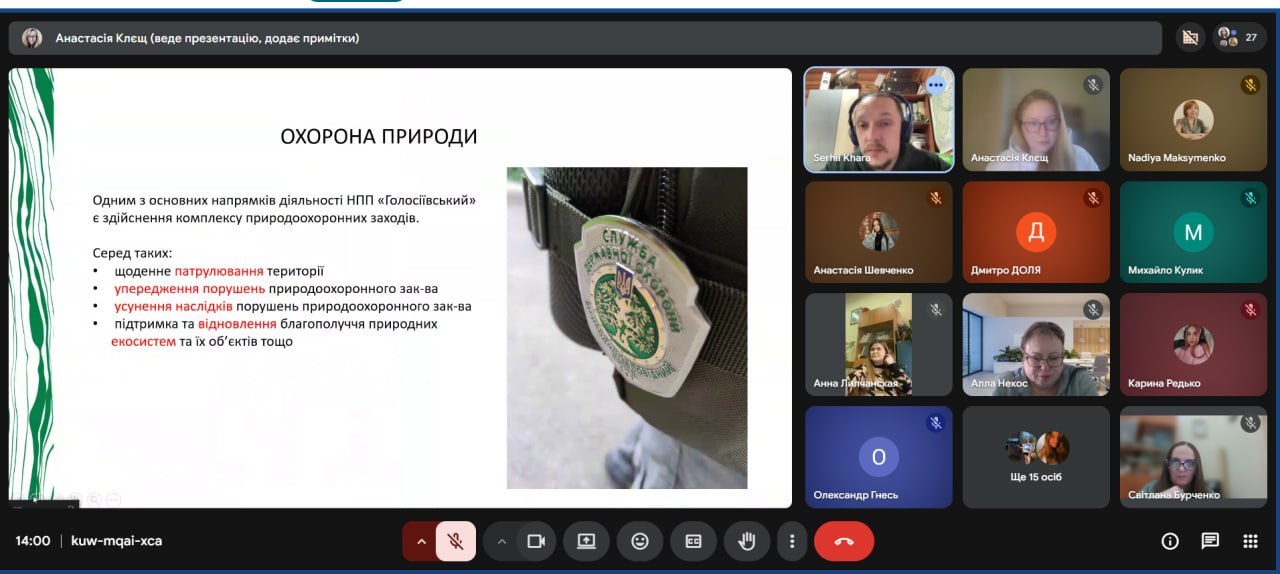Image resolution: width=1280 pixels, height=574 pixels.
Task: Expand video settings chevron beside camera
Action: [x=502, y=541]
